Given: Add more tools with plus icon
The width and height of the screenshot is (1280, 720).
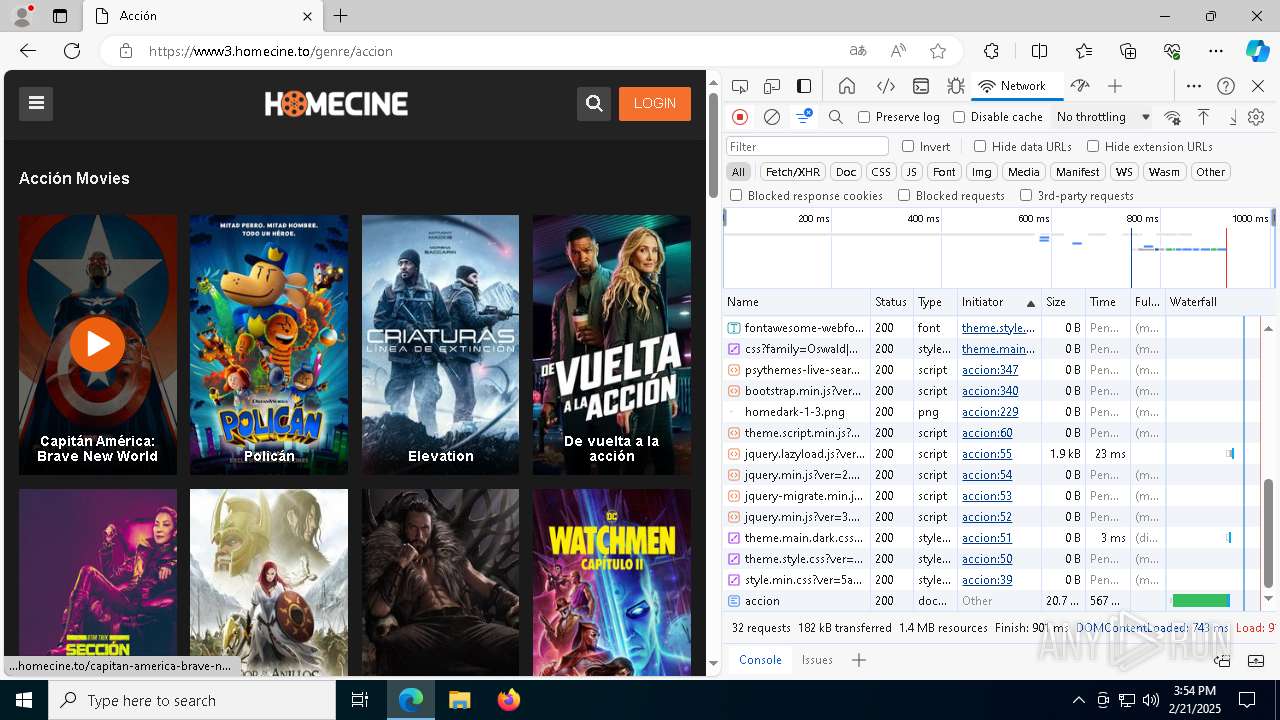Looking at the screenshot, I should [1115, 86].
